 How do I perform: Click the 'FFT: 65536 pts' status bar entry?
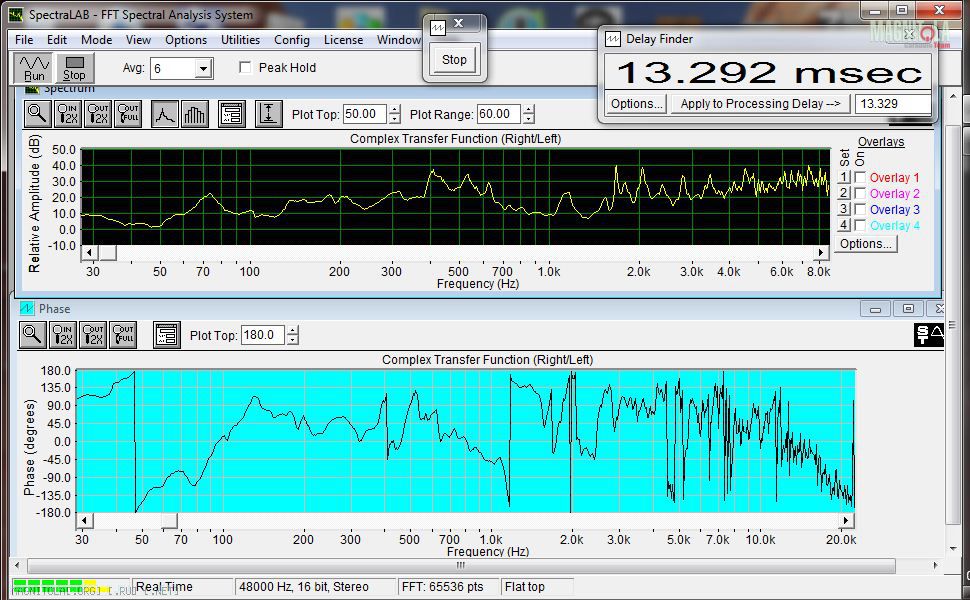[447, 586]
